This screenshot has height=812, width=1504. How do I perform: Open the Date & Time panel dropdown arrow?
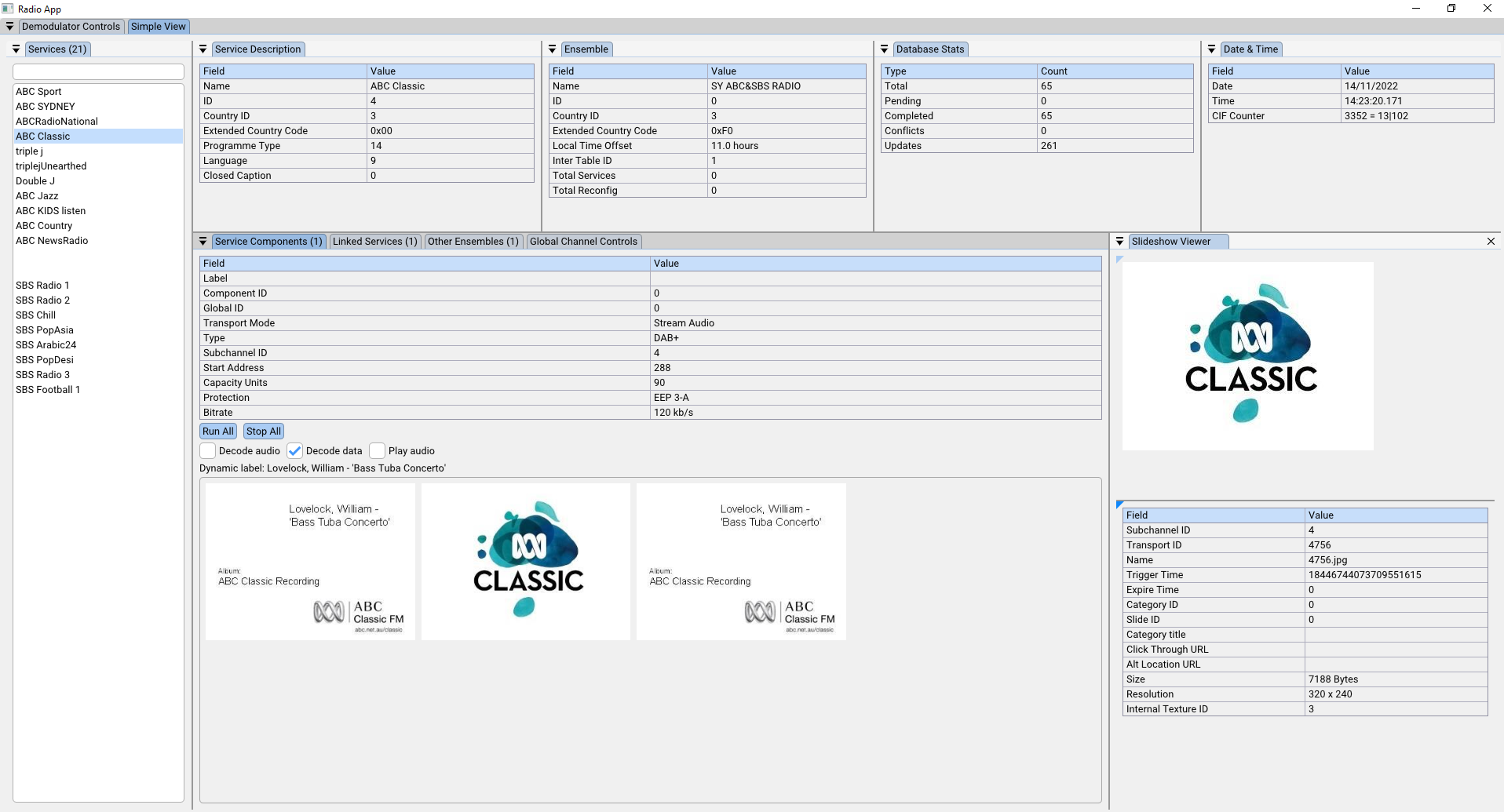[1212, 49]
